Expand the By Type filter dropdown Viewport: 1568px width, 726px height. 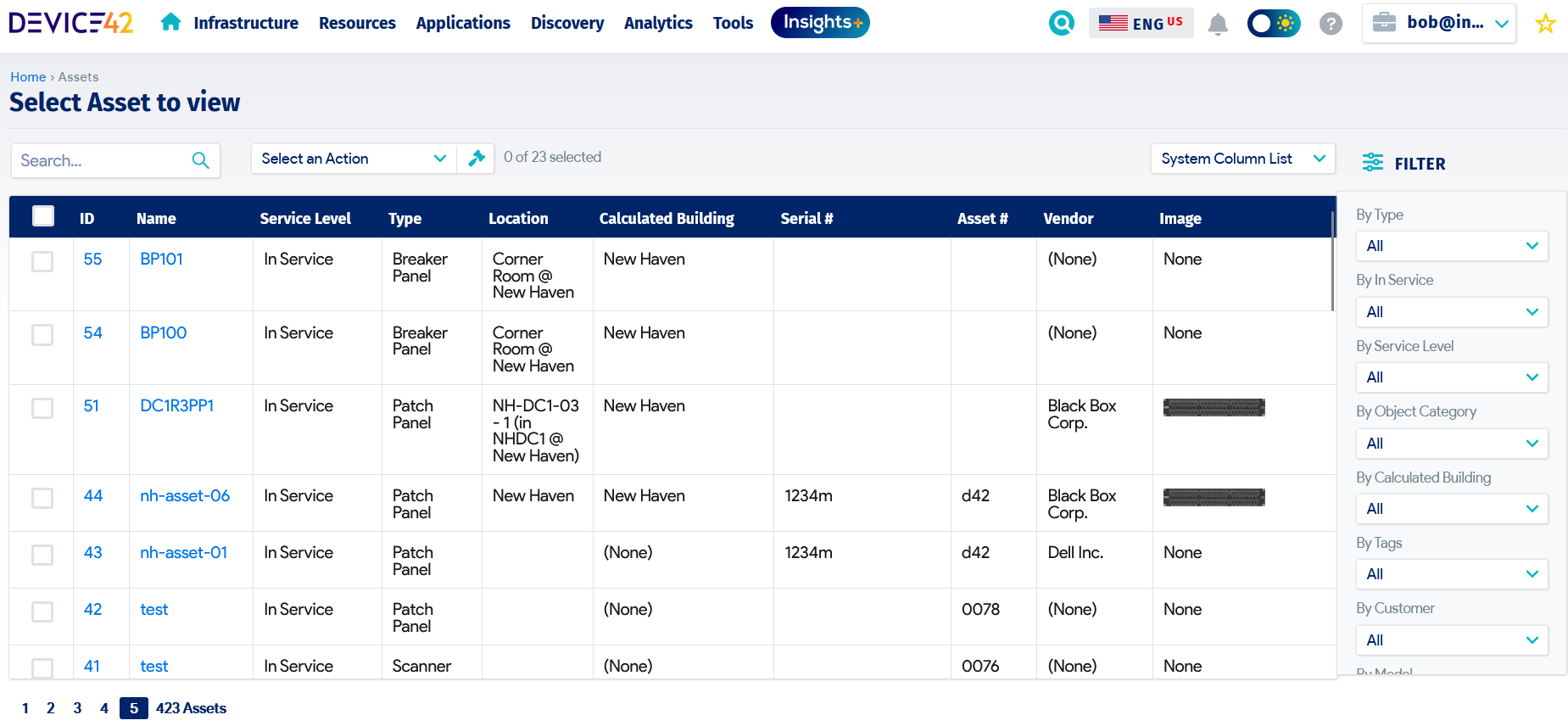tap(1451, 246)
